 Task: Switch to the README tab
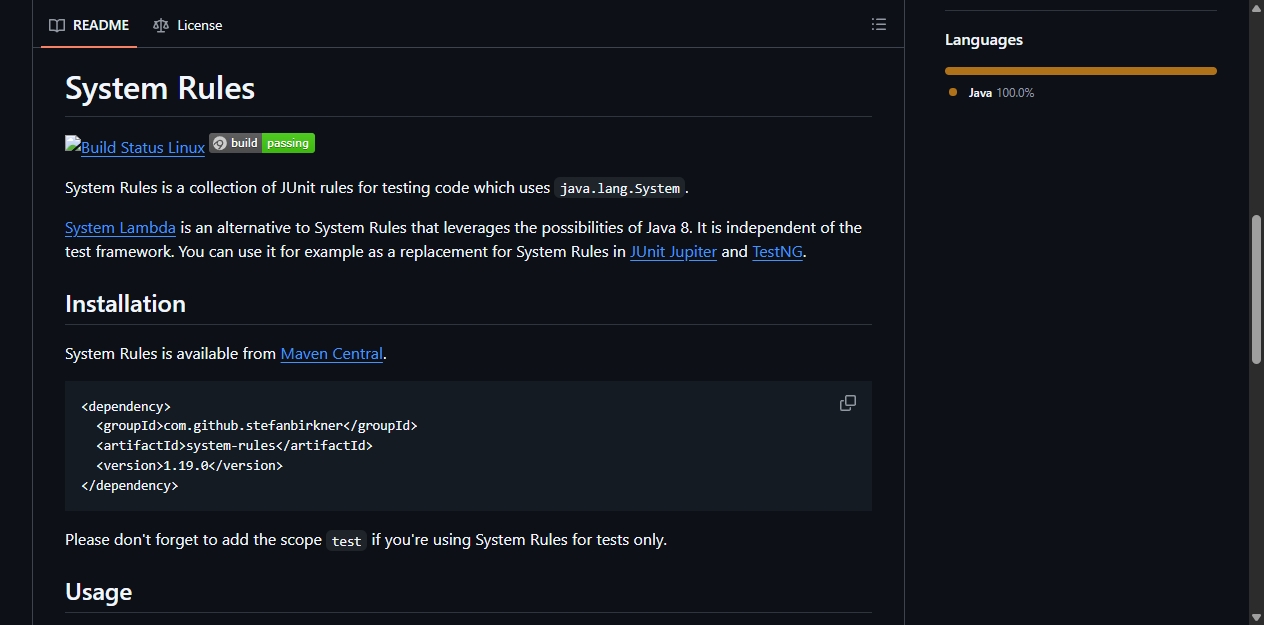click(89, 25)
